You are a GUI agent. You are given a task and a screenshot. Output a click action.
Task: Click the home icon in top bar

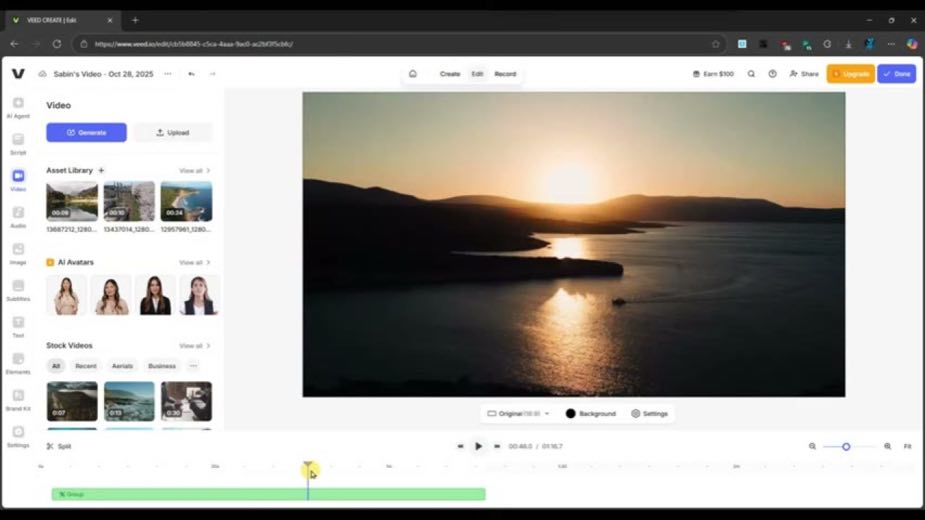tap(413, 74)
